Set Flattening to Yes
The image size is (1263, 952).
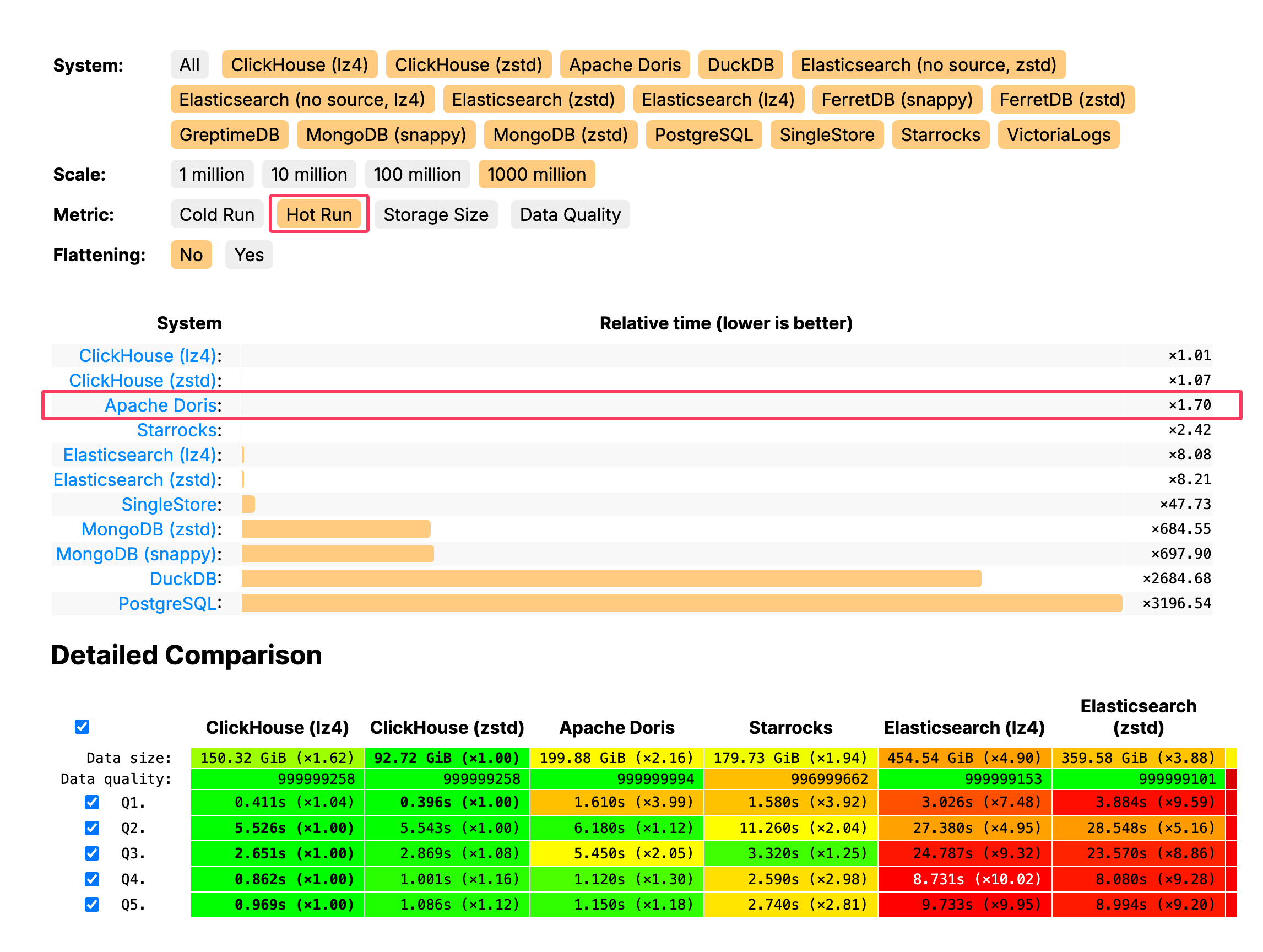coord(249,255)
